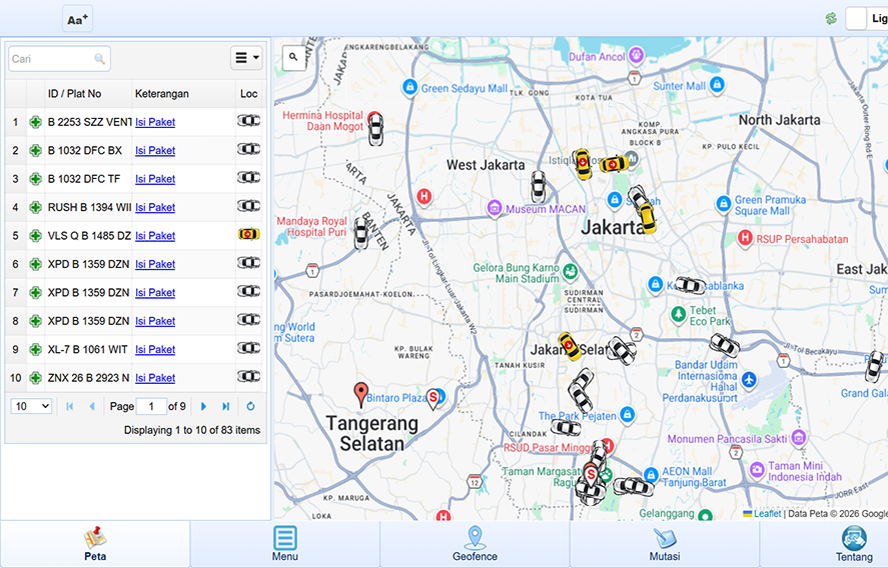Go to next page of vehicle list
Viewport: 888px width, 568px height.
[x=204, y=406]
